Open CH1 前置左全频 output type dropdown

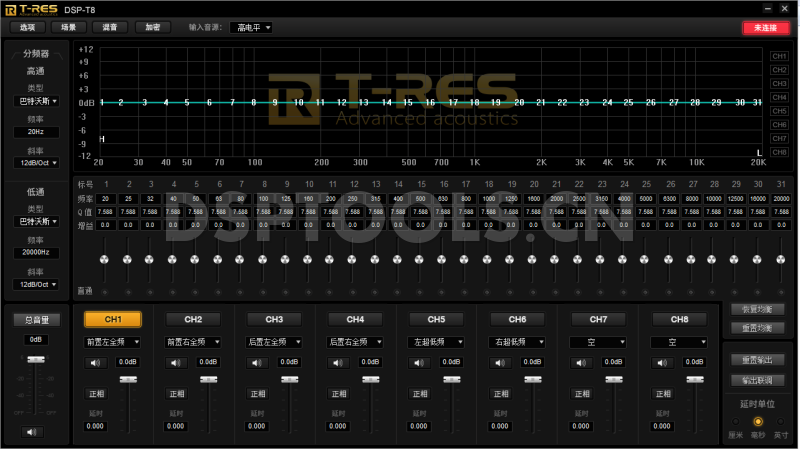[112, 342]
